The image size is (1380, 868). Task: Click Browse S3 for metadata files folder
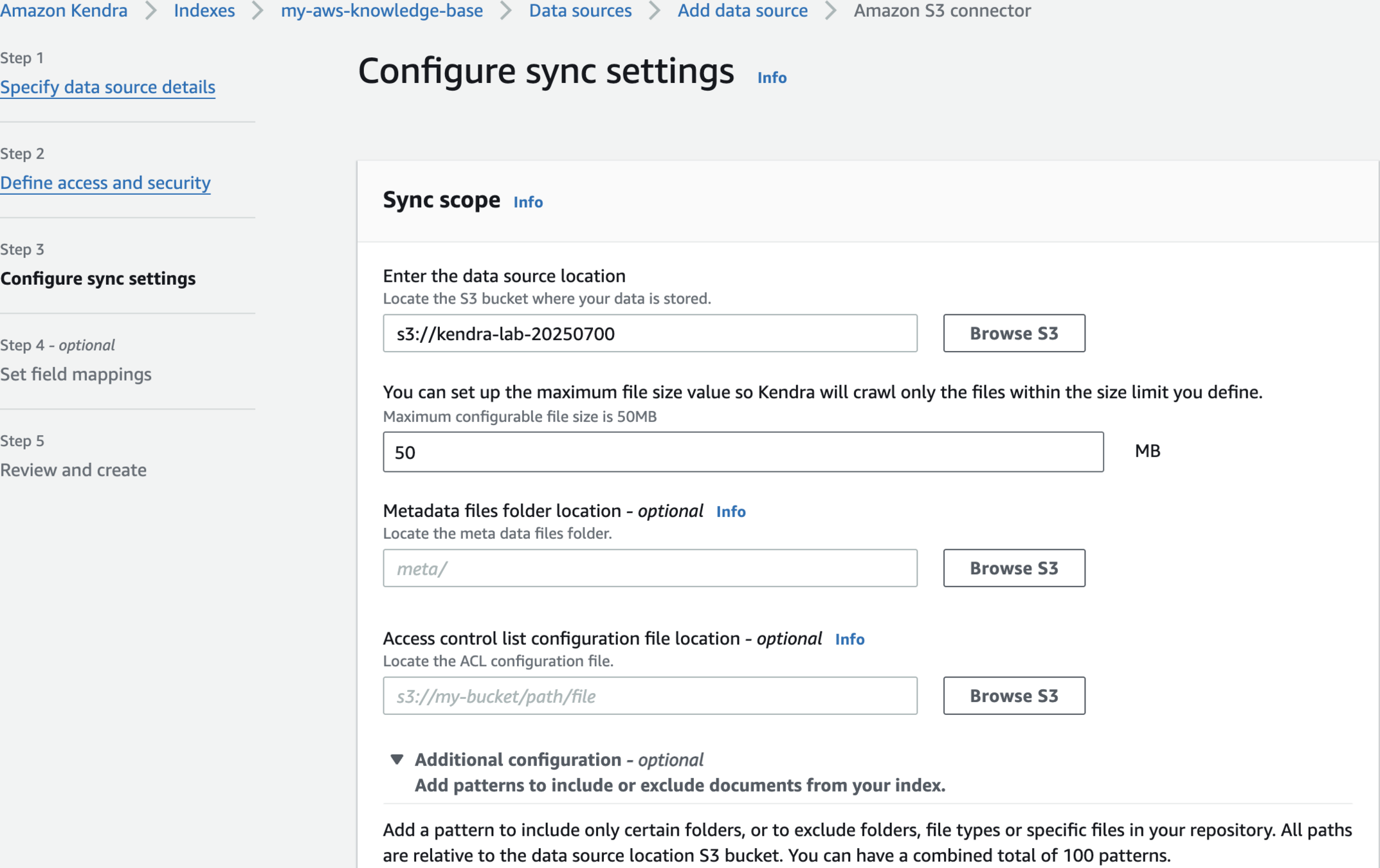click(x=1013, y=568)
